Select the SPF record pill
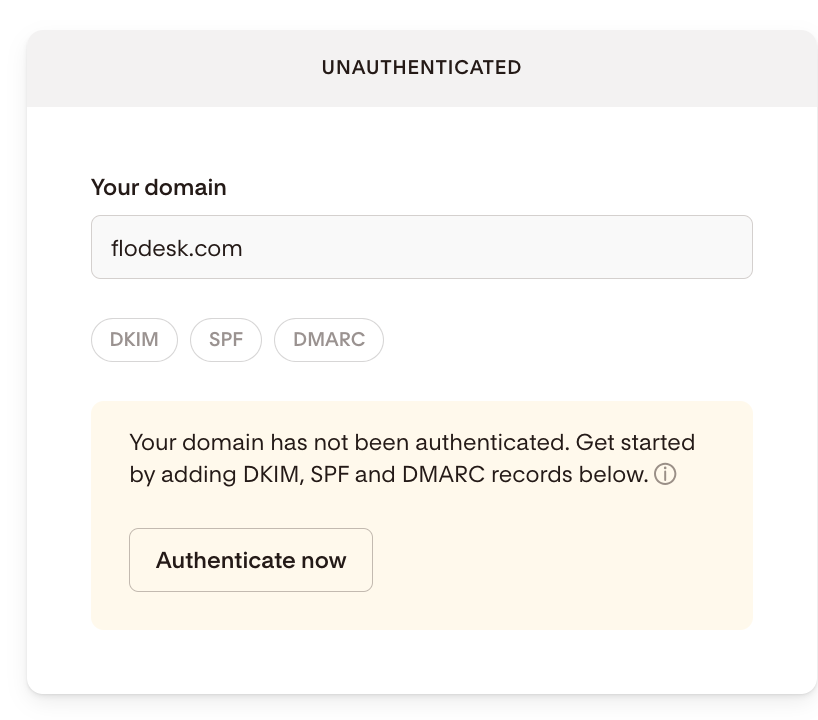The image size is (818, 720). [x=226, y=340]
